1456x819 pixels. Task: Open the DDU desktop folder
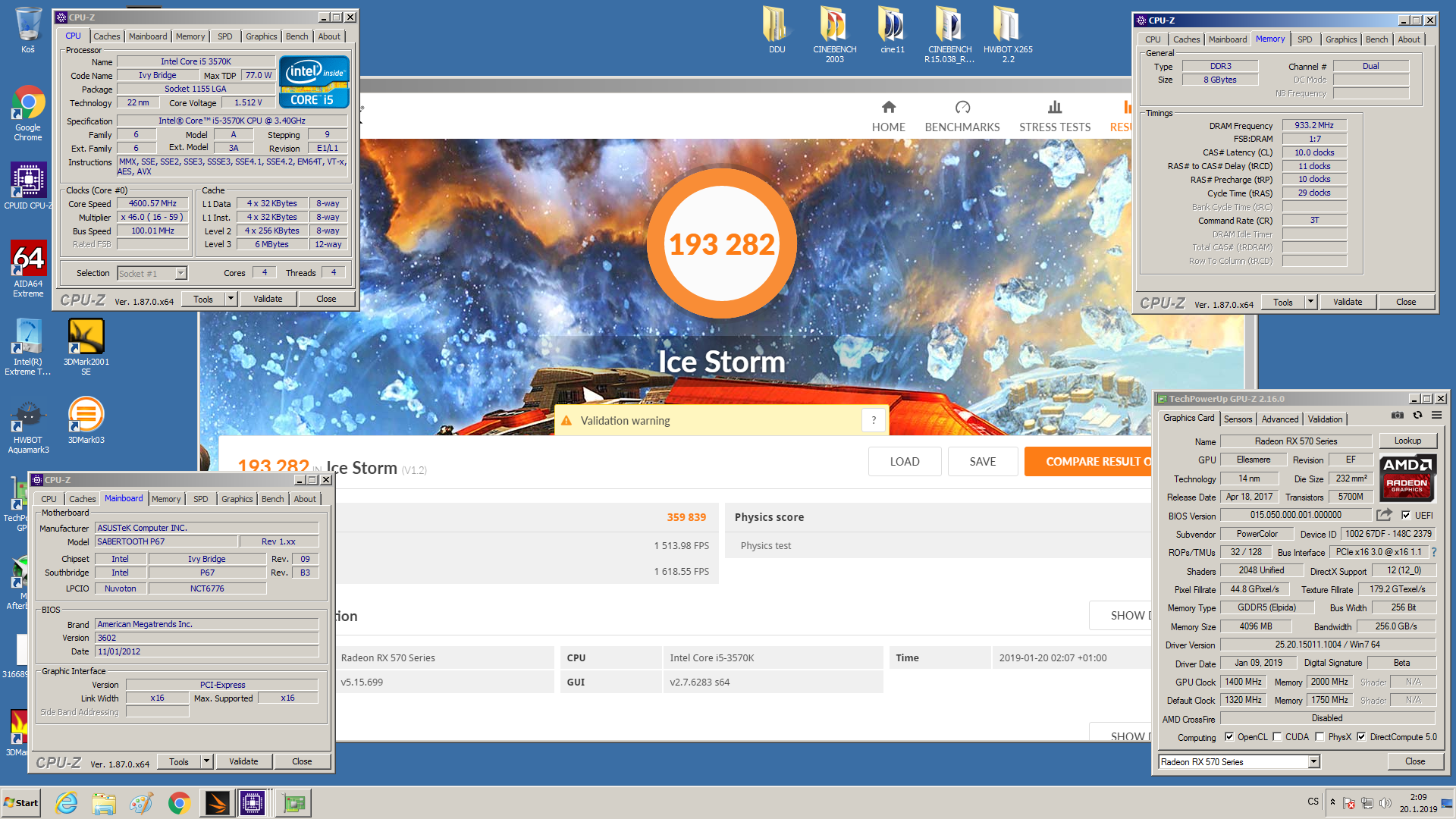click(777, 30)
